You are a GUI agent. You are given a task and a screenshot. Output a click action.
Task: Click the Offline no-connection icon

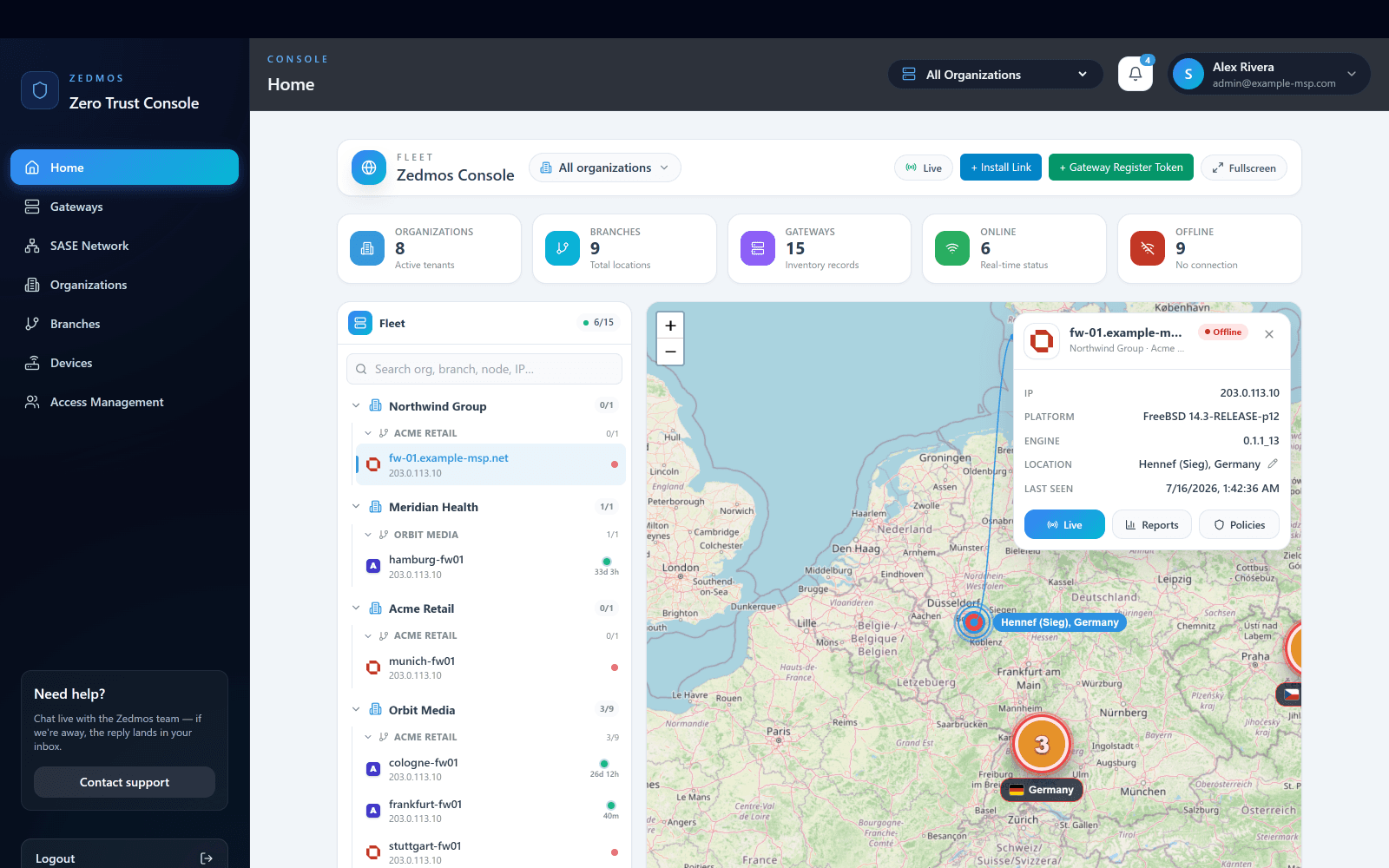(x=1148, y=248)
